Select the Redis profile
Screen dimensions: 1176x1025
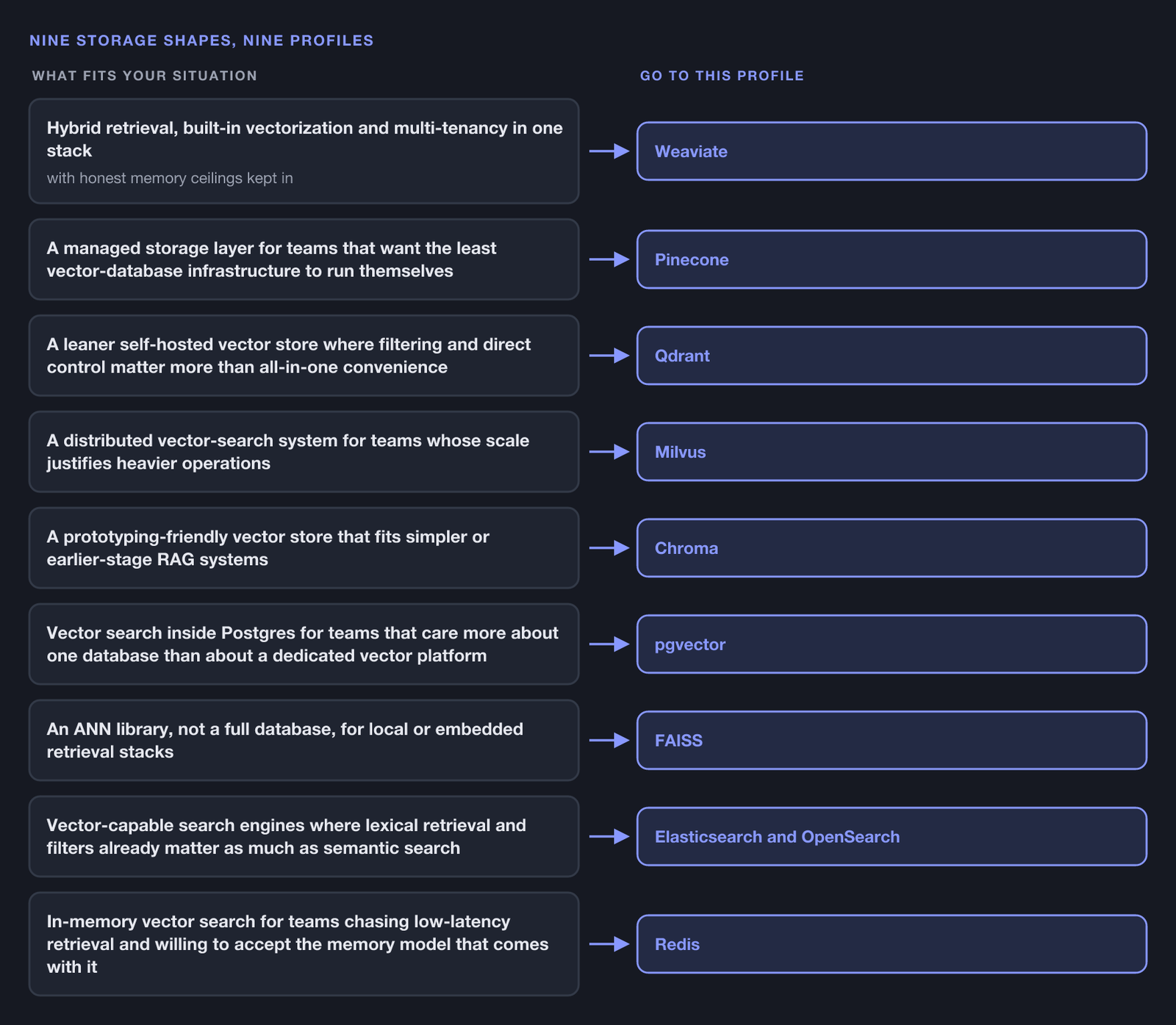[x=892, y=944]
